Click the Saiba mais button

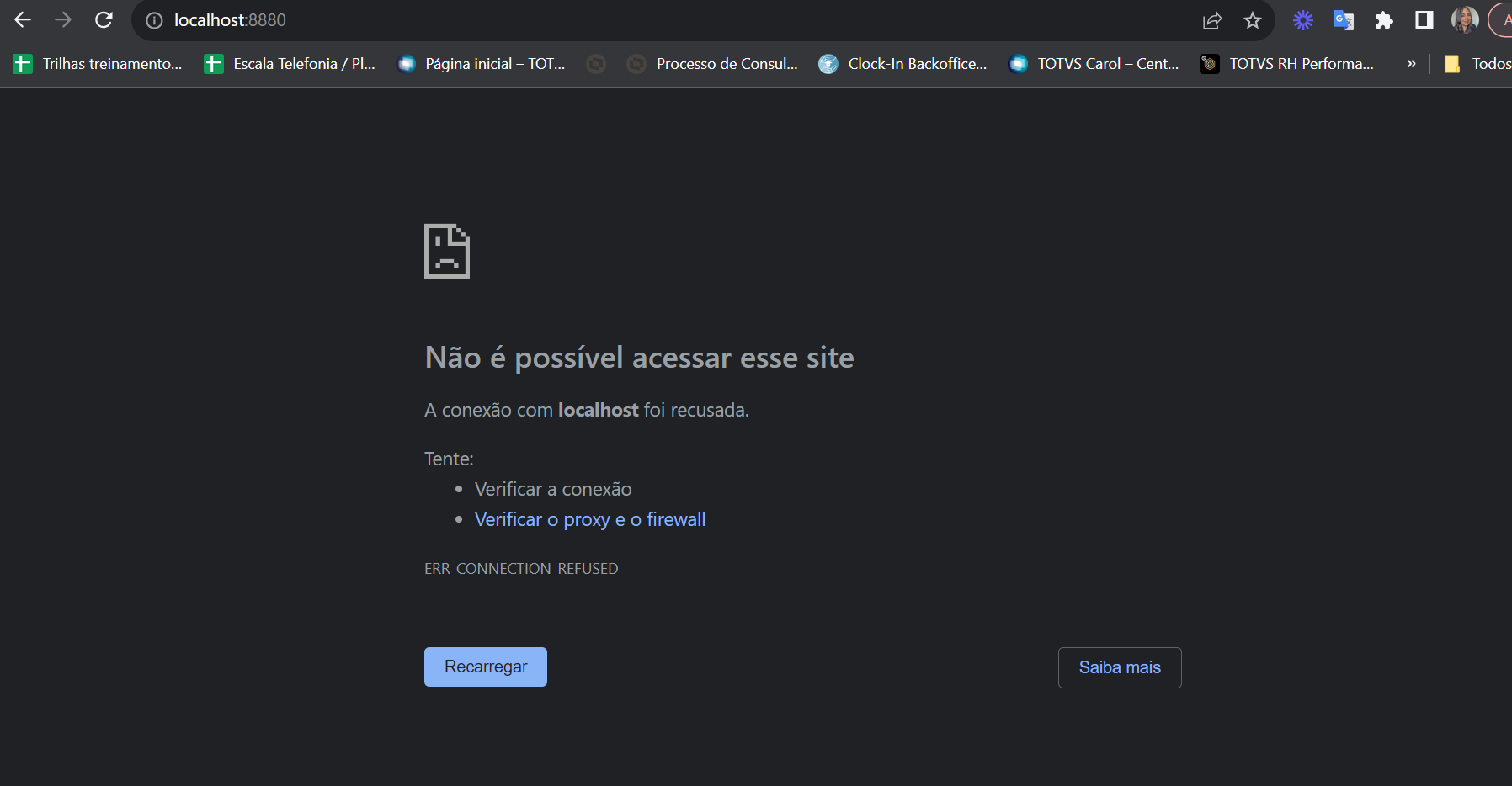click(1120, 667)
